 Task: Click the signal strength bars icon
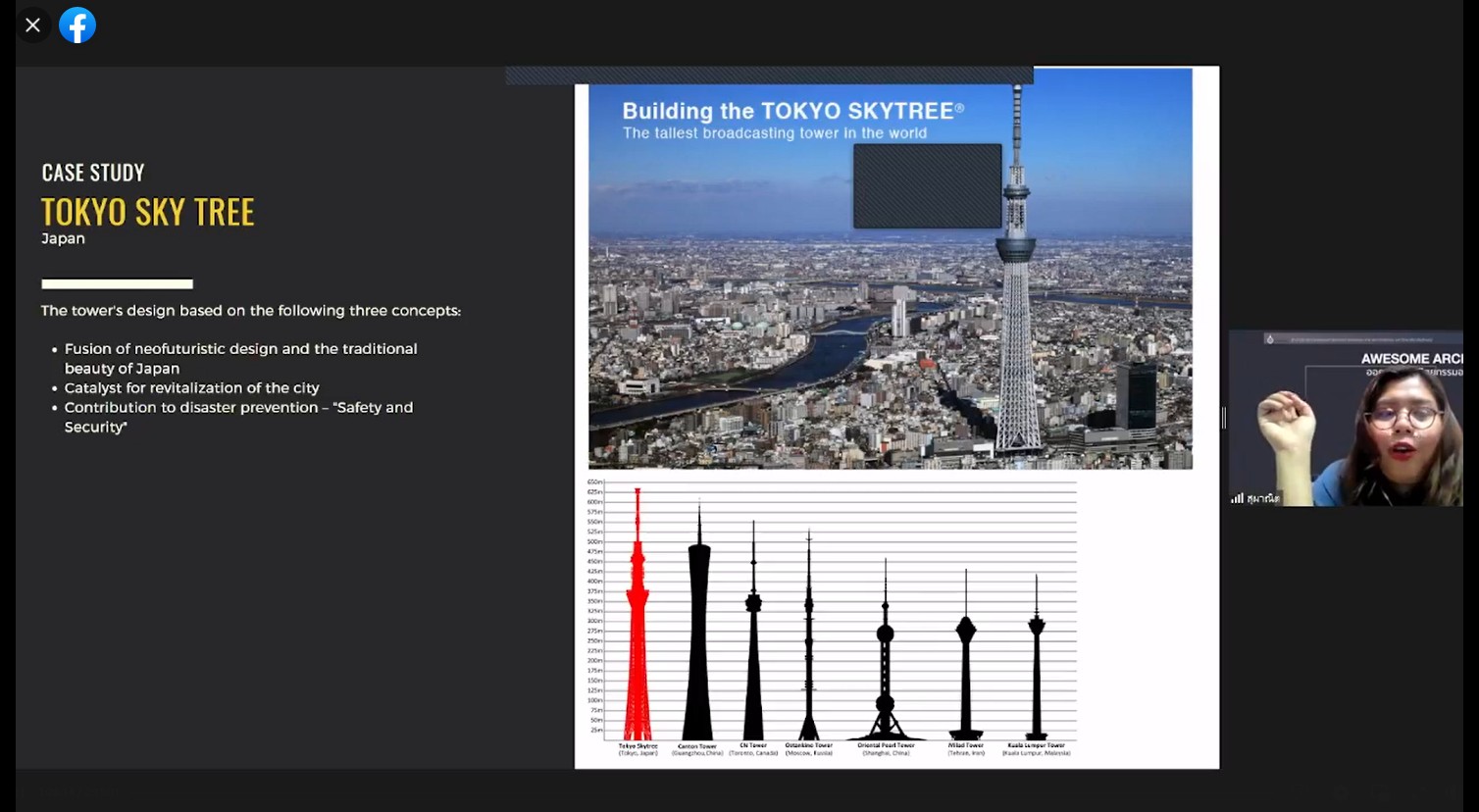point(1237,498)
